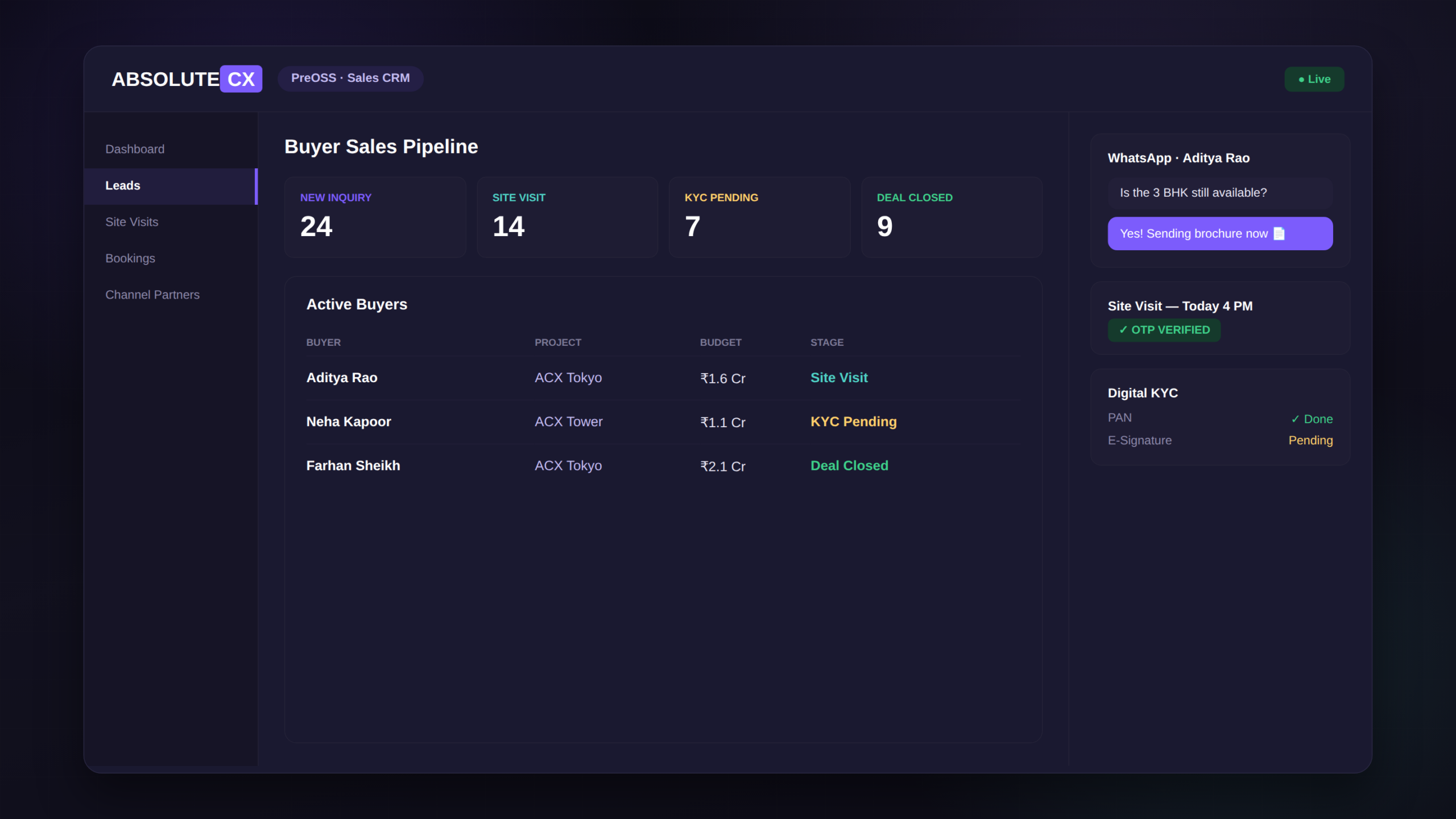Click the Live status indicator

[1314, 79]
